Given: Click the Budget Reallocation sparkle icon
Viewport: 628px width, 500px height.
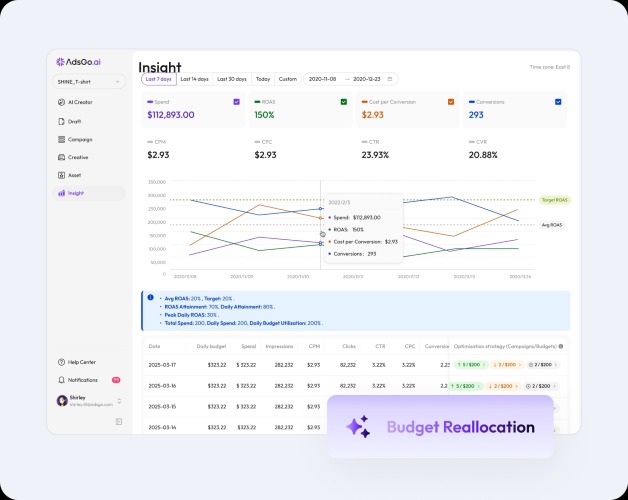Looking at the screenshot, I should pos(358,427).
